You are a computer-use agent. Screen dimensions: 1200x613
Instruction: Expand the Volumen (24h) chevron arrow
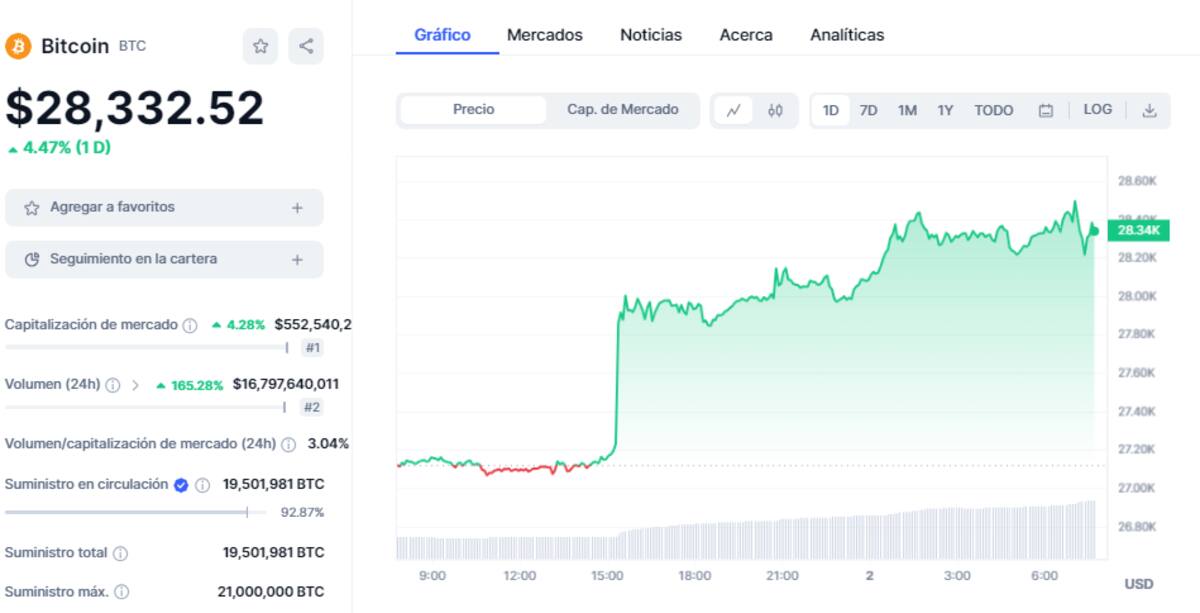(136, 384)
